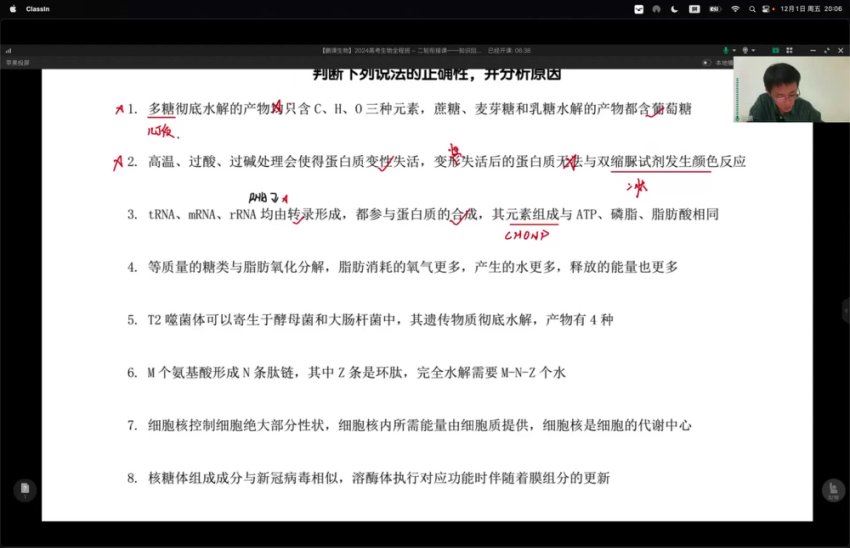Click the menu bar date and time

(x=811, y=9)
